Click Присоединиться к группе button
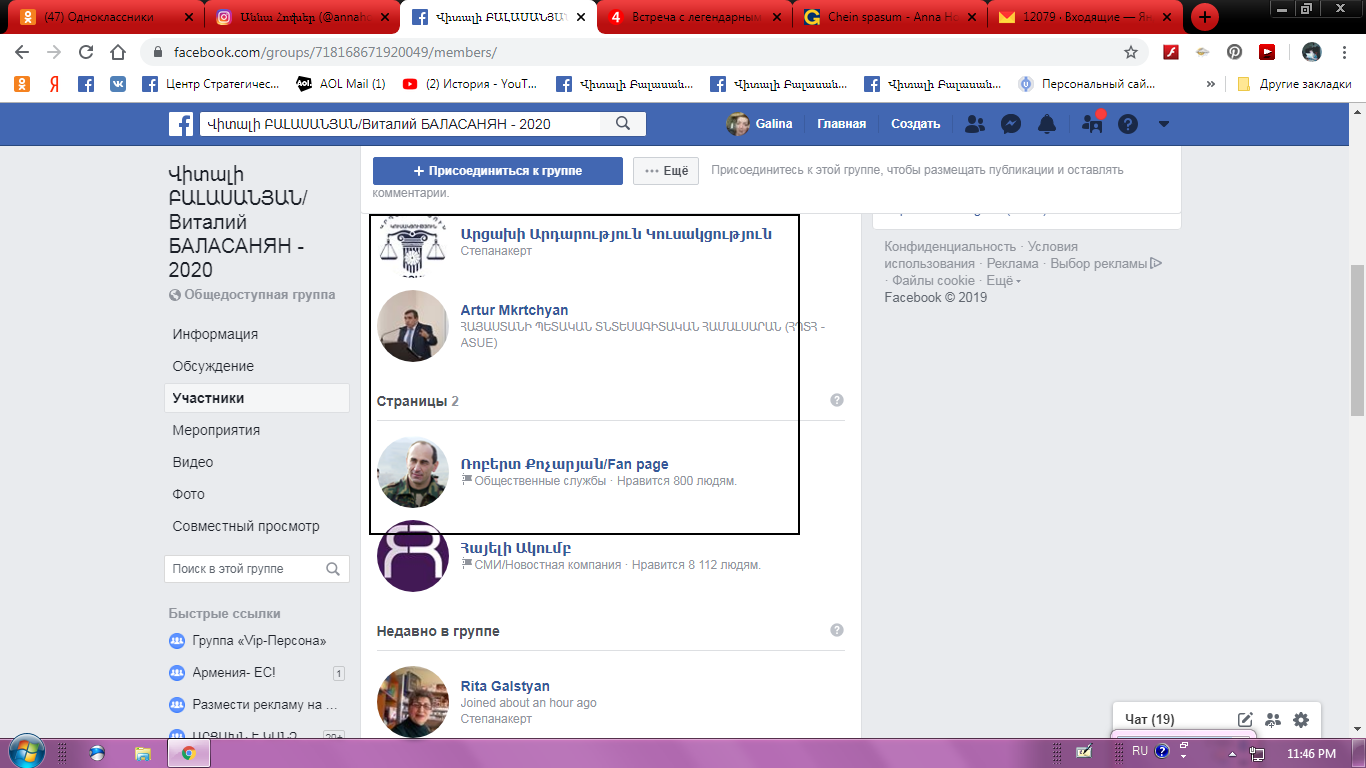The width and height of the screenshot is (1366, 768). (497, 171)
